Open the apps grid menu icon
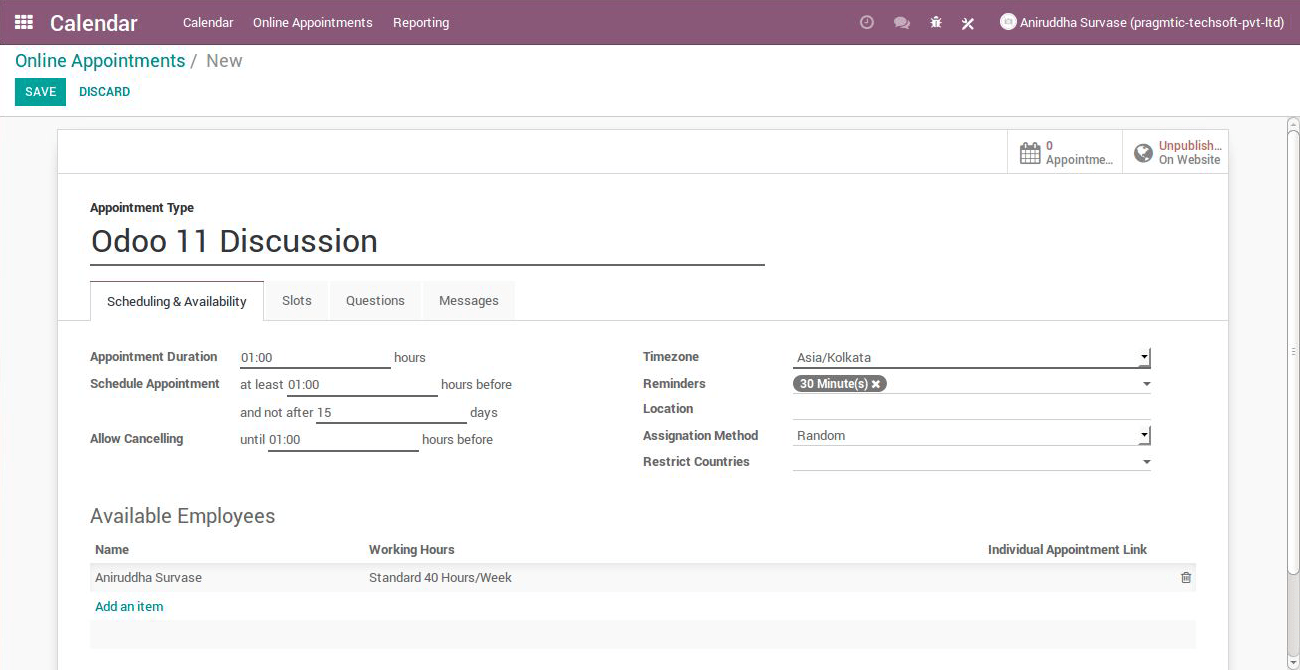Image resolution: width=1300 pixels, height=670 pixels. (x=24, y=22)
